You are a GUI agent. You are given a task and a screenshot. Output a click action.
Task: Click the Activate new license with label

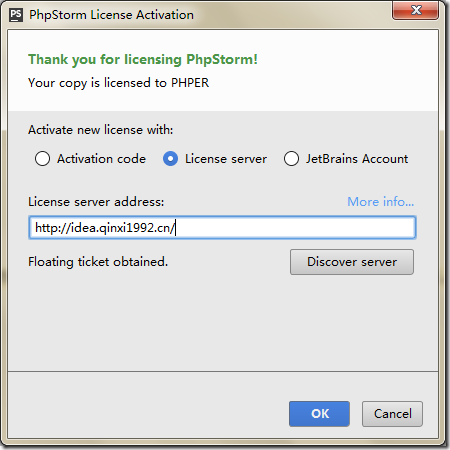[x=101, y=130]
